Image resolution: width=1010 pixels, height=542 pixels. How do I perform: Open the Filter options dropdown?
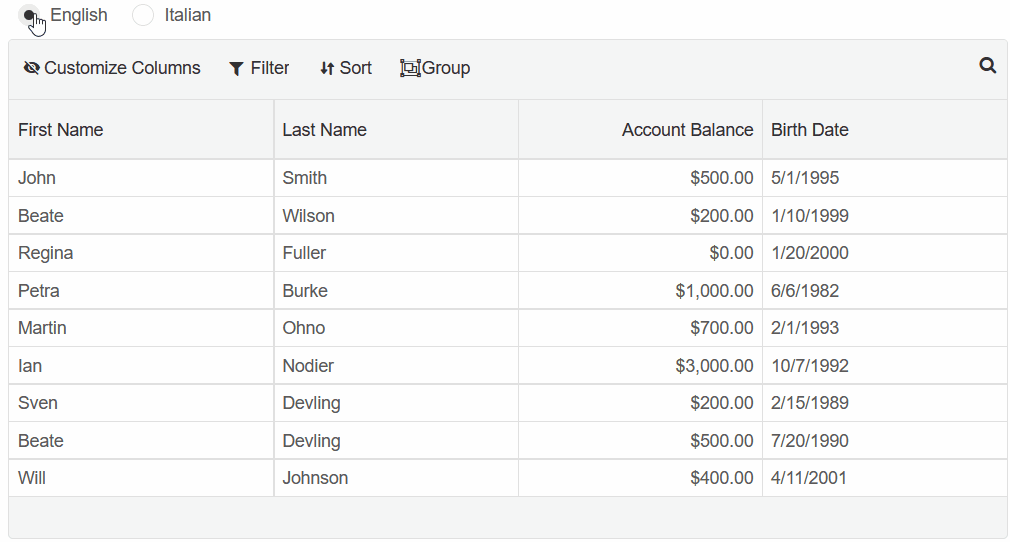click(259, 68)
